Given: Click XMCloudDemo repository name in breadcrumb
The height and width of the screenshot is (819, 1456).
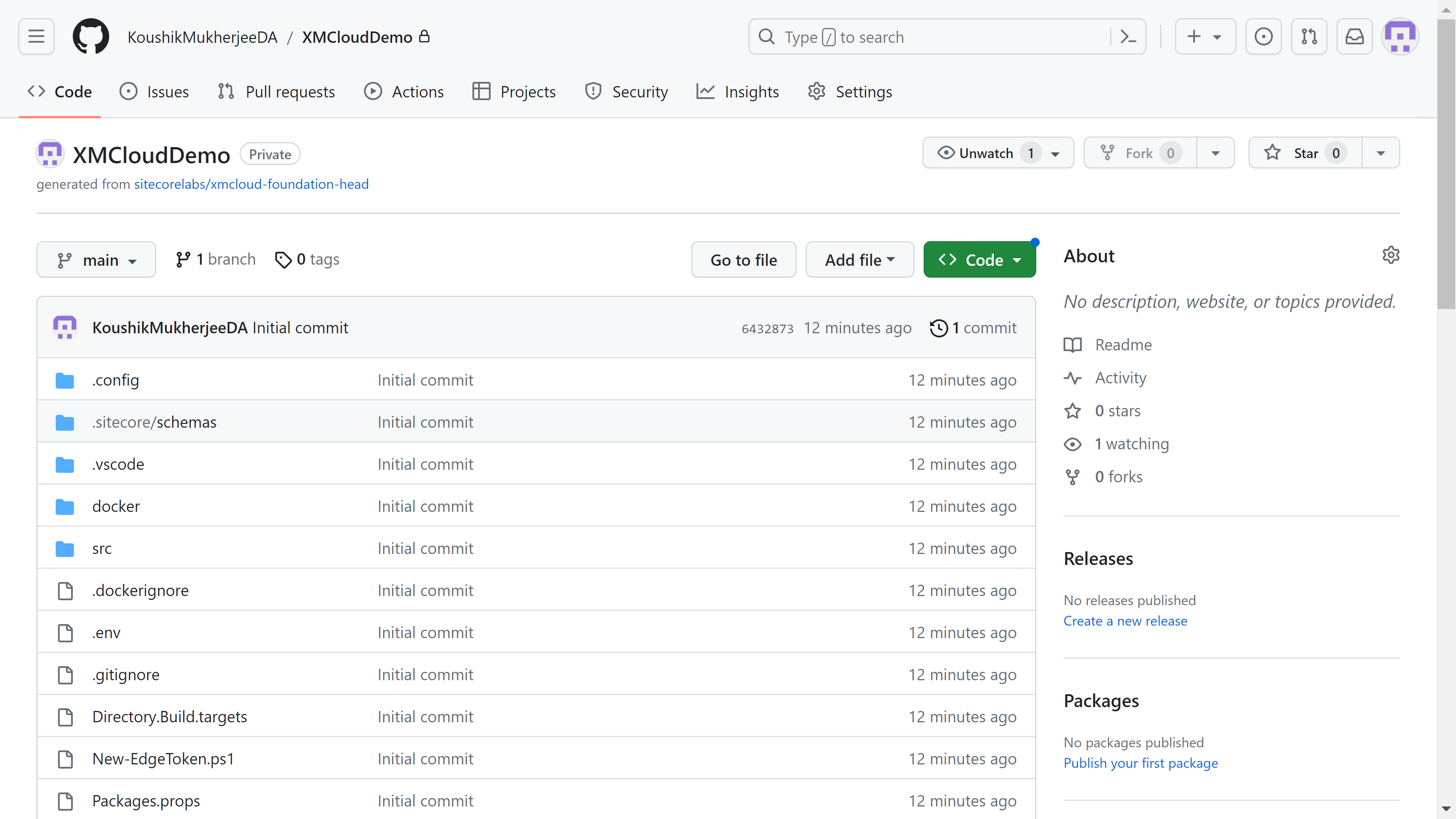Looking at the screenshot, I should [x=357, y=37].
